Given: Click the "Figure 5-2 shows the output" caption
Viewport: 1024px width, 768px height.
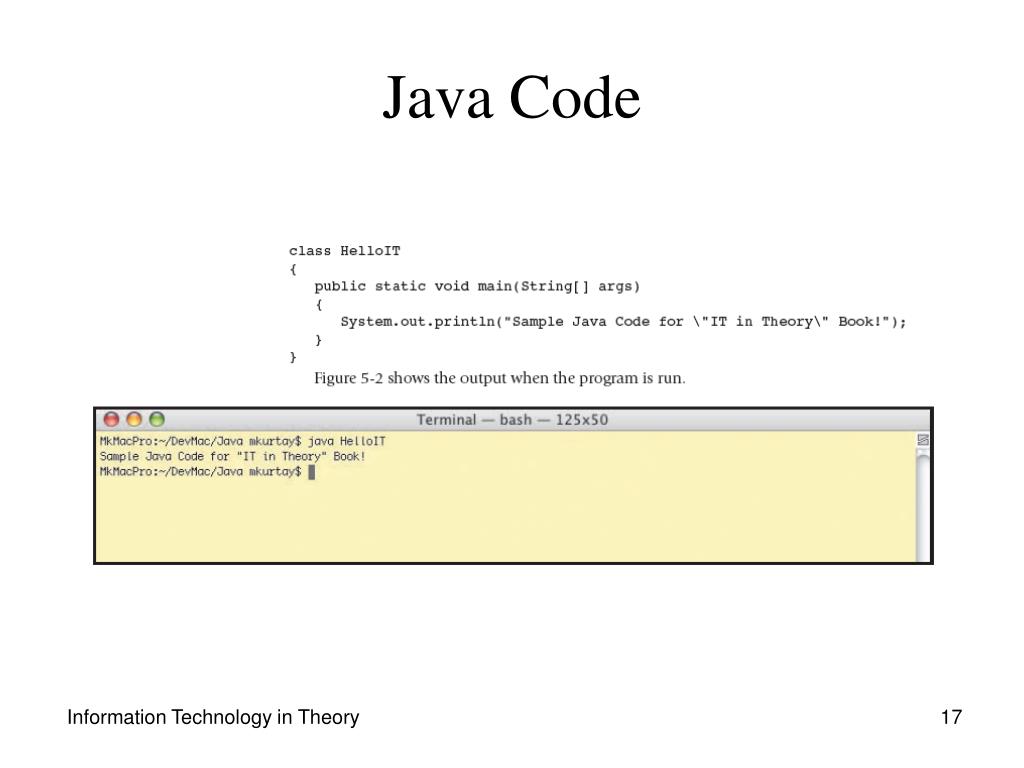Looking at the screenshot, I should click(500, 378).
